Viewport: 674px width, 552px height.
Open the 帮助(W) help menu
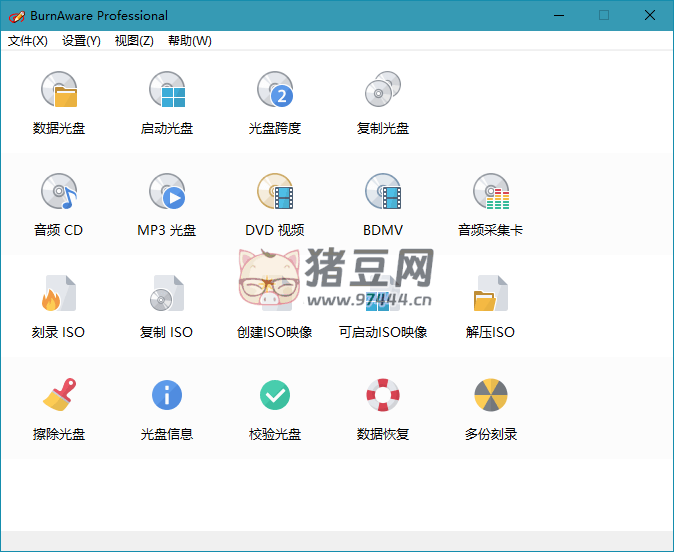coord(190,41)
